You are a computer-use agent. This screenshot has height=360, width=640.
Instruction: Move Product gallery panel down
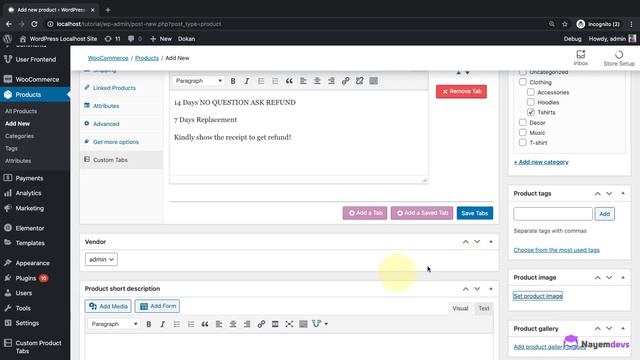click(609, 329)
